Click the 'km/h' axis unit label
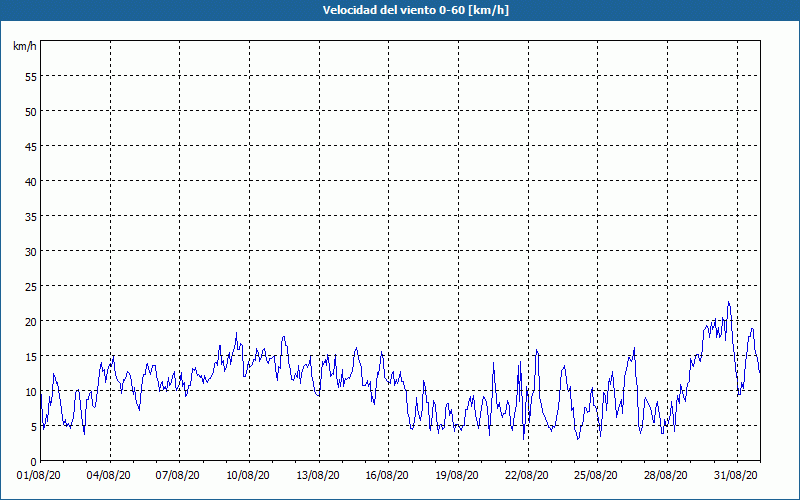This screenshot has height=500, width=800. pyautogui.click(x=24, y=46)
